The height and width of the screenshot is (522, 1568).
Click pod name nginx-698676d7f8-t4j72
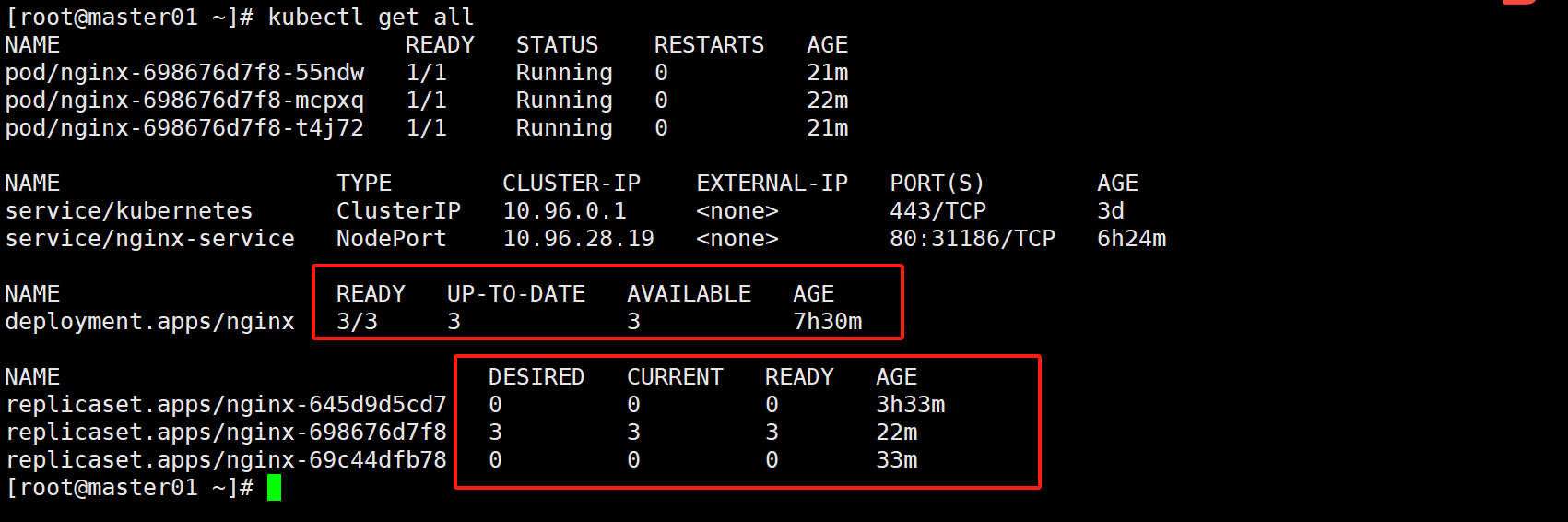point(184,128)
